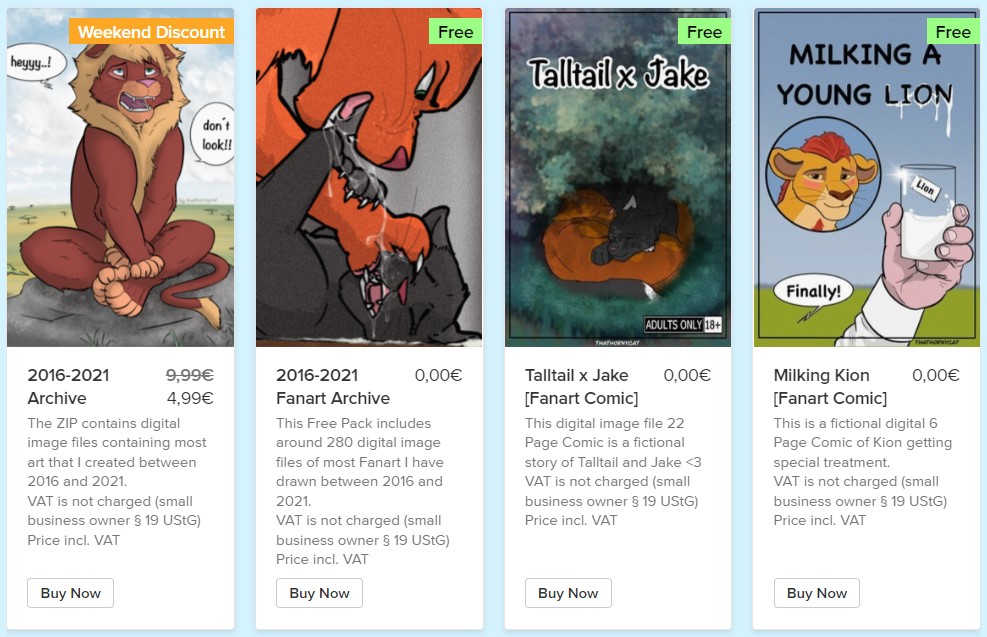
Task: Click the 0,00€ price beside Fanart Archive
Action: pos(438,375)
